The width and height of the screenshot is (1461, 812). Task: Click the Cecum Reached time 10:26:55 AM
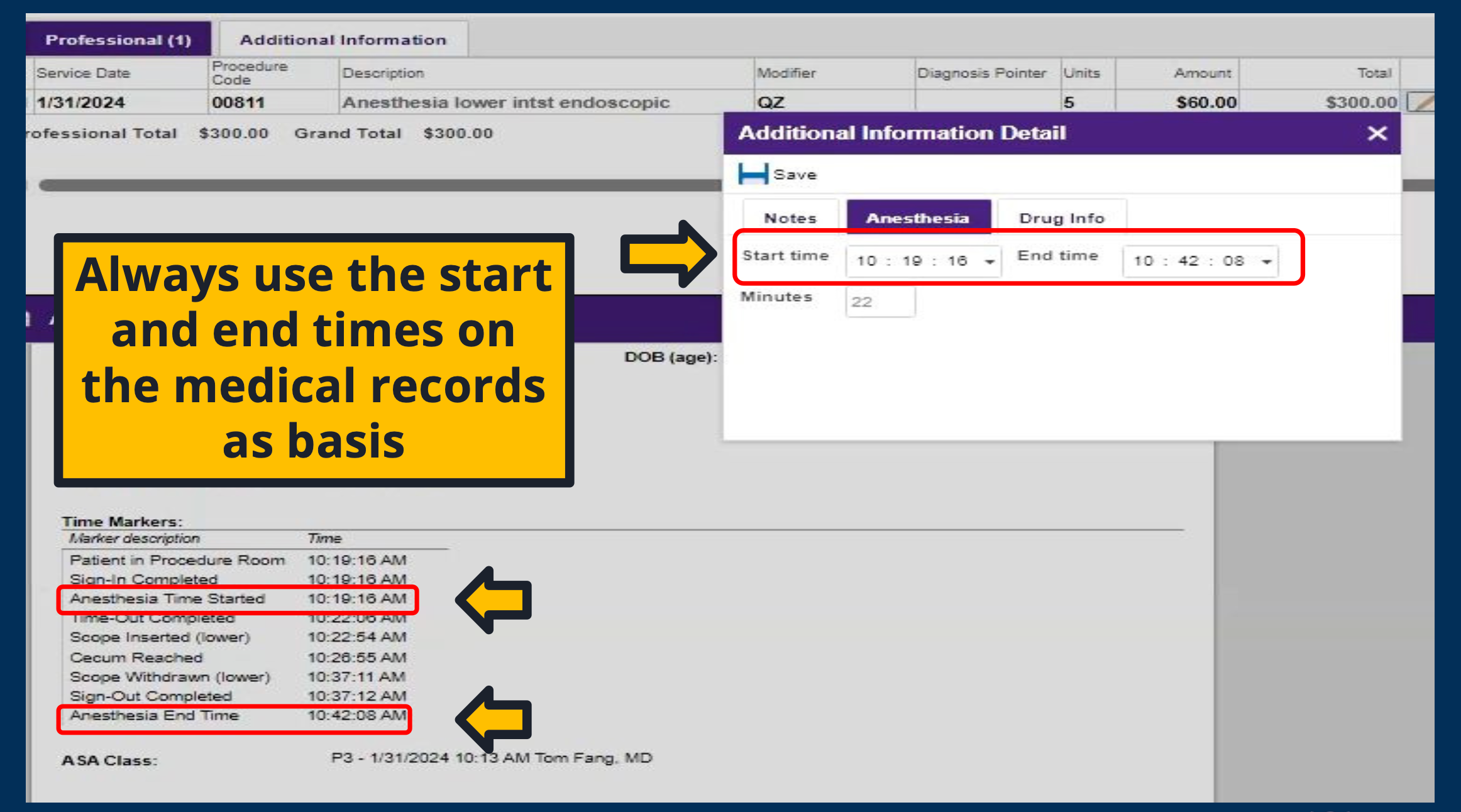[356, 657]
